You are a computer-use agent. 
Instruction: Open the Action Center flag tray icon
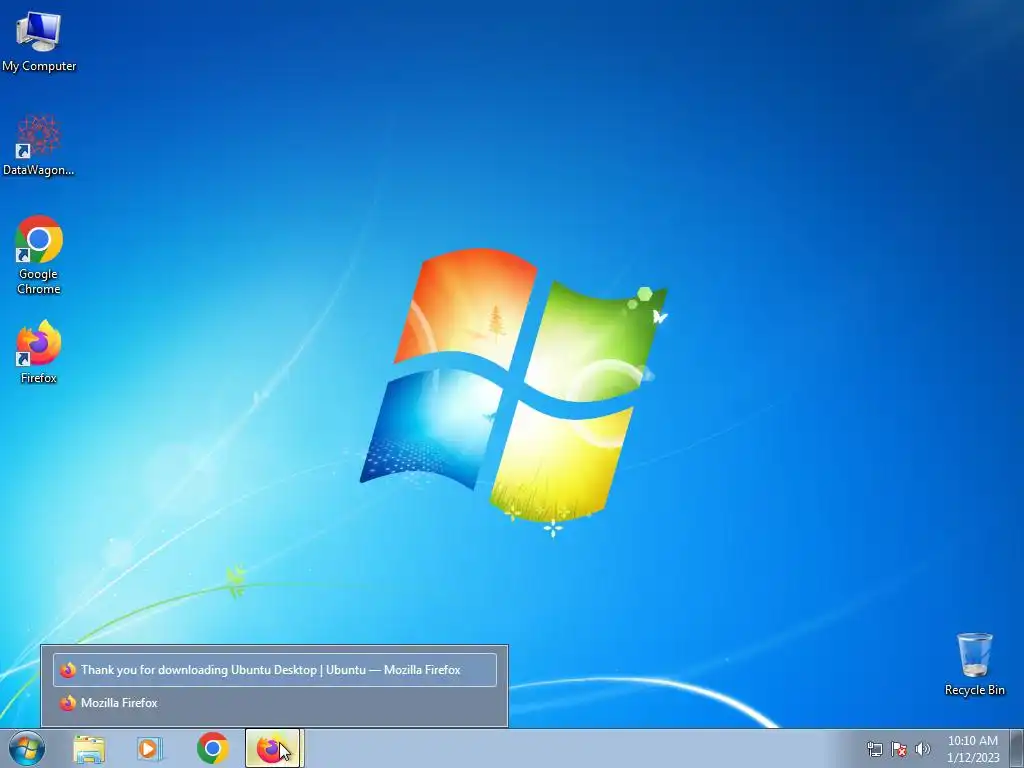click(x=899, y=749)
